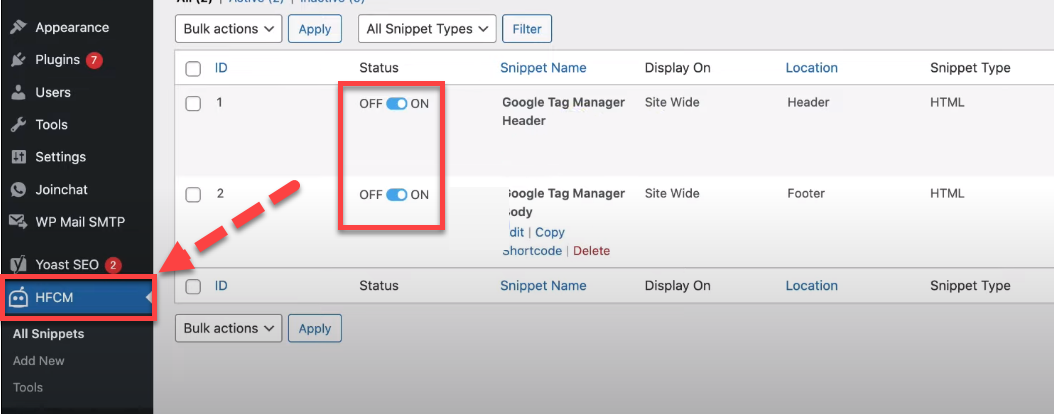Click Edit link for snippet 2

click(514, 233)
